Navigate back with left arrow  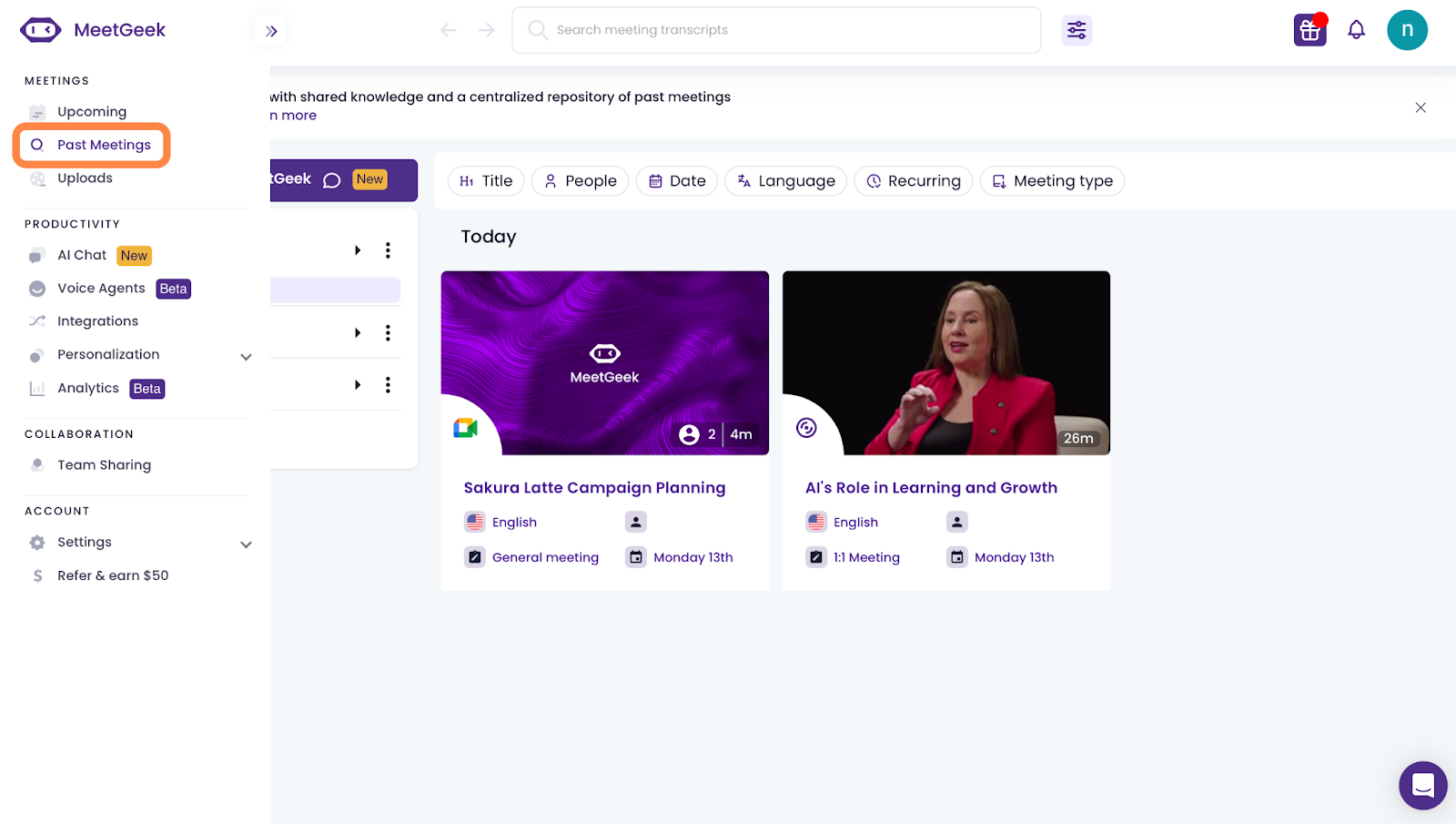(449, 30)
